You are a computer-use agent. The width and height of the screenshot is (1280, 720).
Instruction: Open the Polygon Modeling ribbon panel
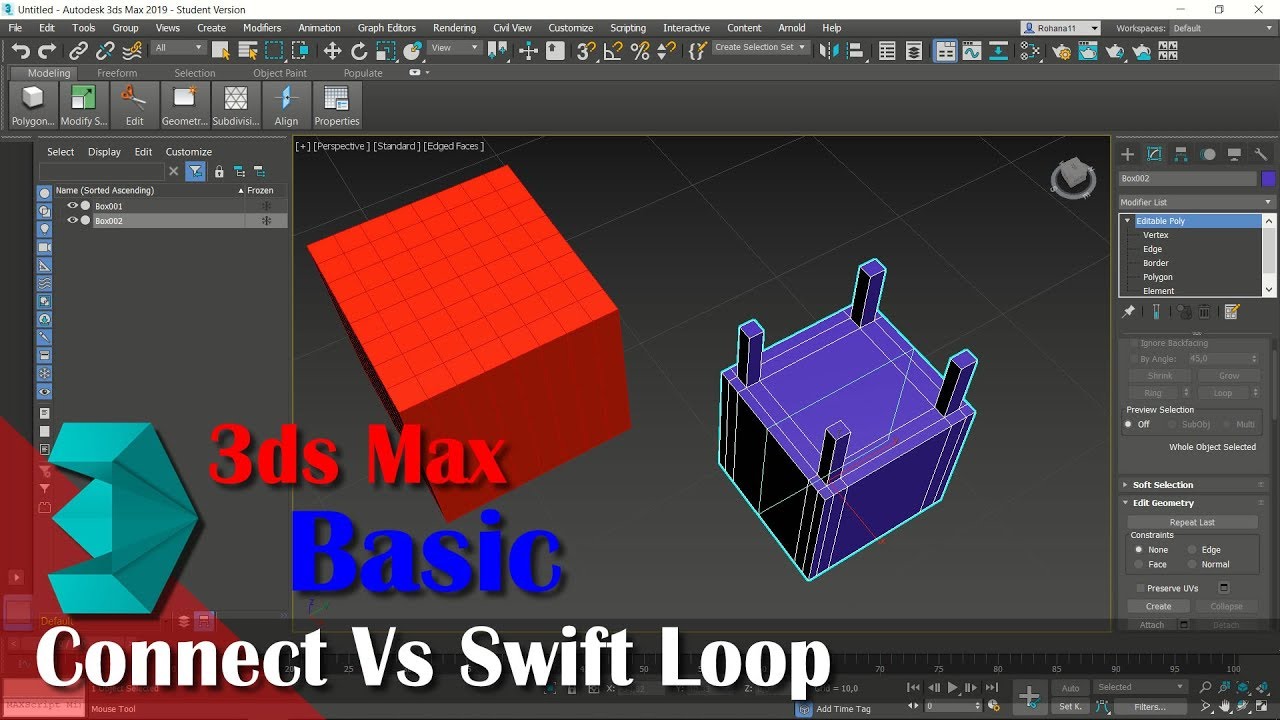pos(33,106)
